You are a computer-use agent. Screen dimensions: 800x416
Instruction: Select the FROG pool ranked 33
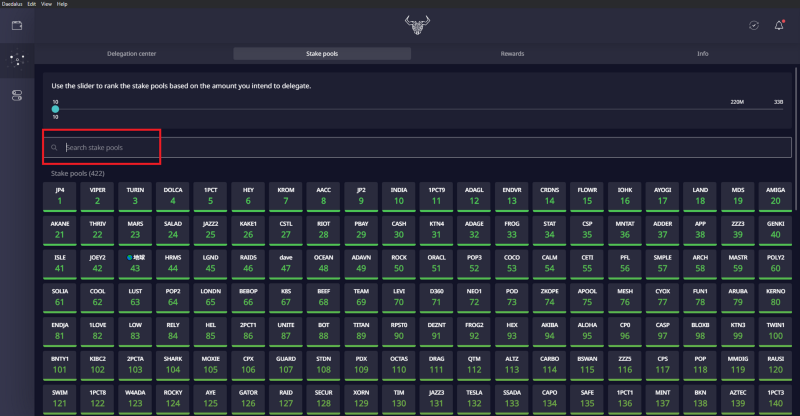(512, 230)
